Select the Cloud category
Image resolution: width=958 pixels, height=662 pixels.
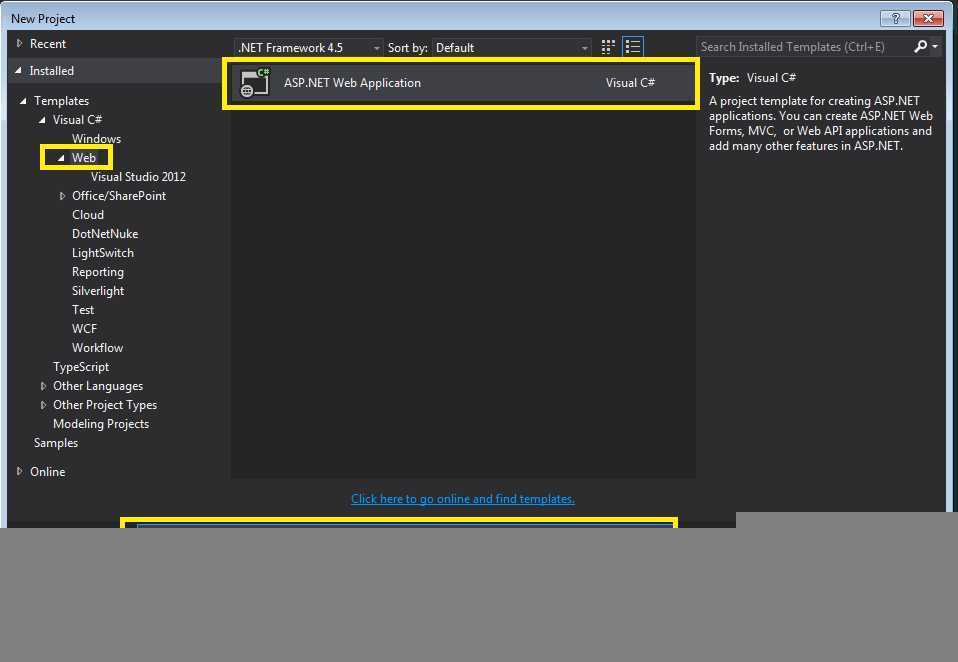tap(88, 215)
